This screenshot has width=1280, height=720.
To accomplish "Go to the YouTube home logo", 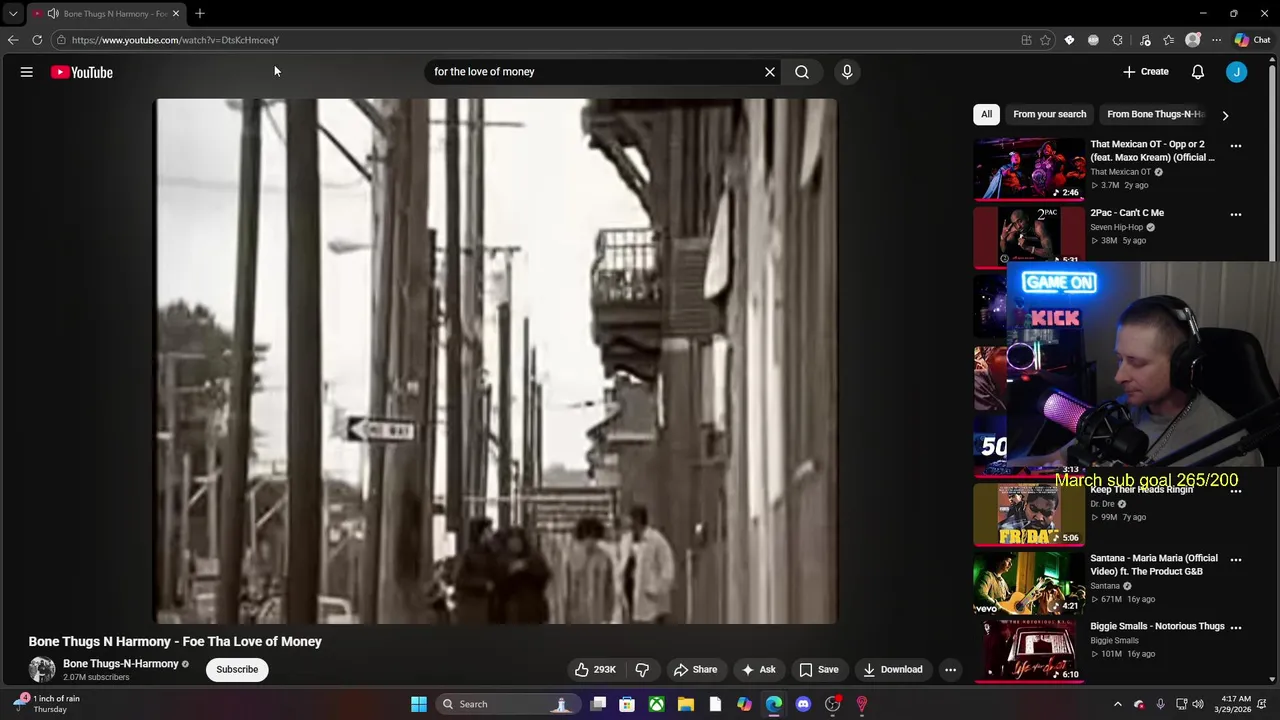I will [82, 72].
